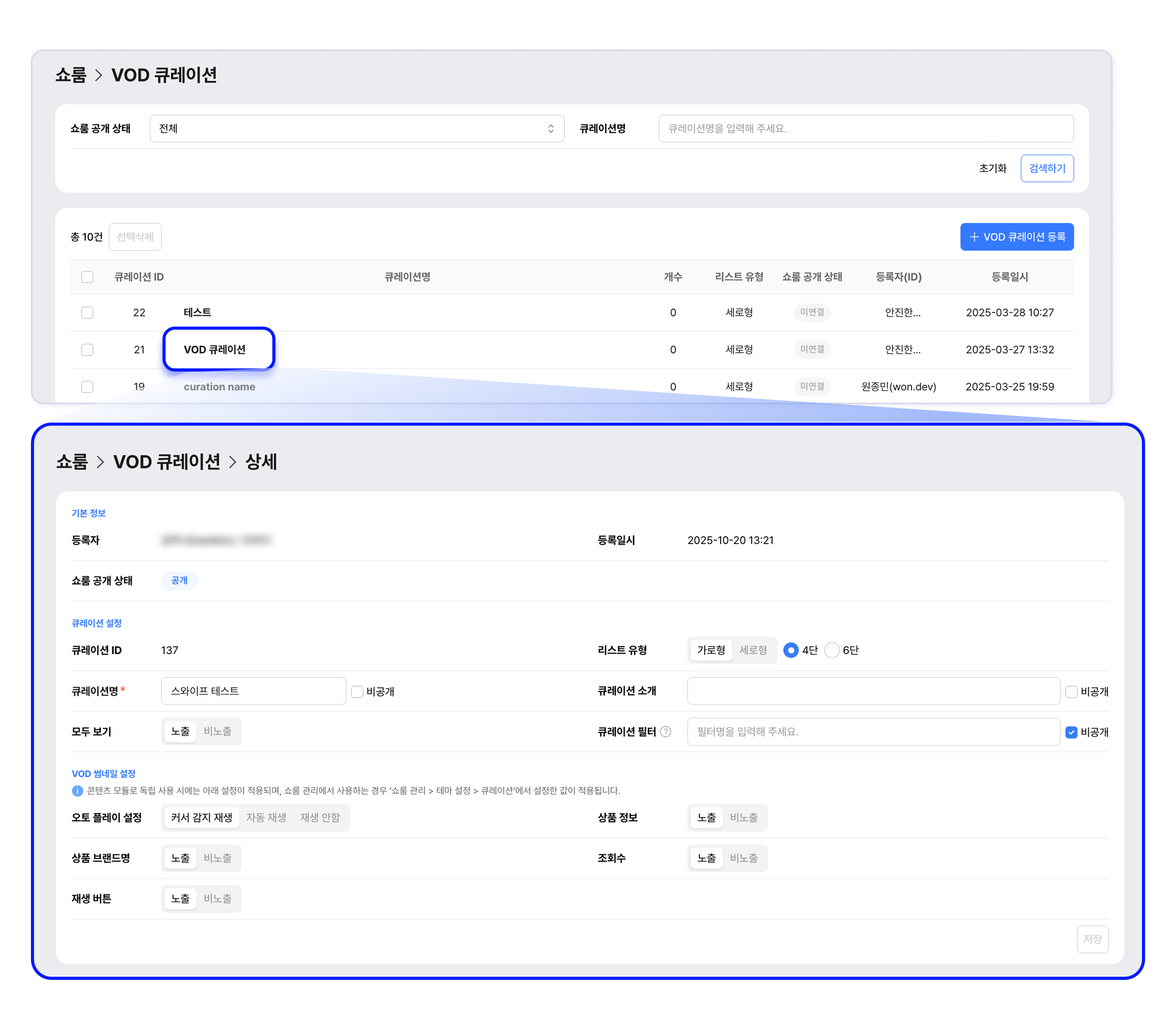
Task: Select the 4단 radio option
Action: tap(791, 650)
